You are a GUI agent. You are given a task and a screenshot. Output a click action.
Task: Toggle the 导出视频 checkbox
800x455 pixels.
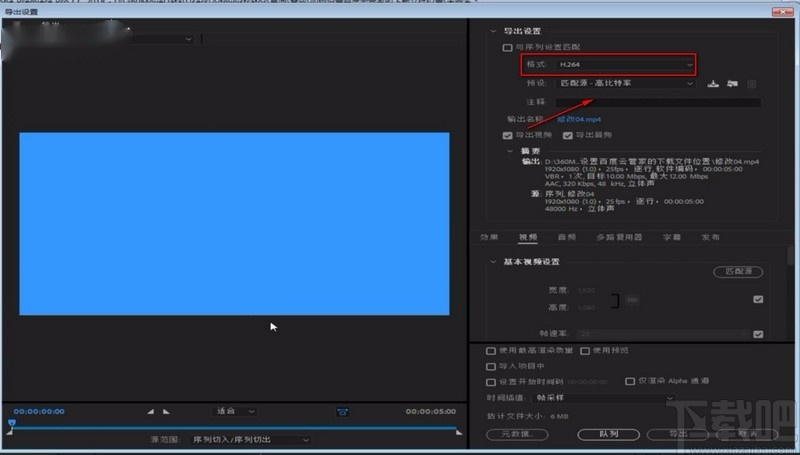tap(507, 136)
